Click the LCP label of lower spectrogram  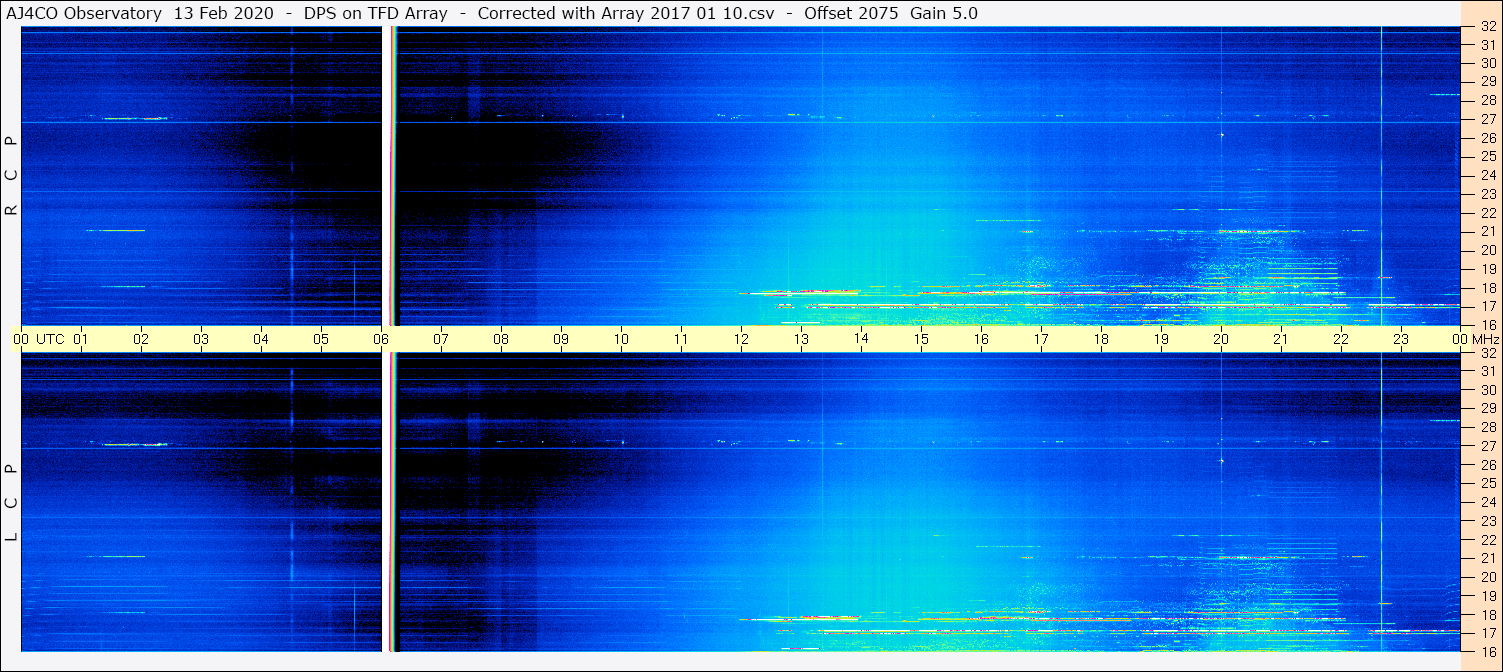(11, 503)
